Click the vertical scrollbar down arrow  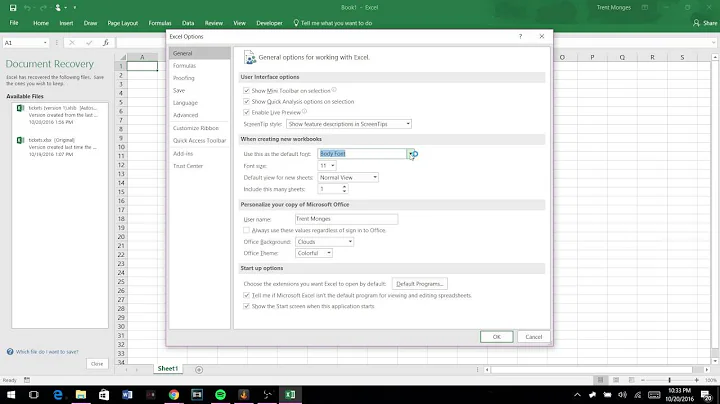[x=715, y=361]
